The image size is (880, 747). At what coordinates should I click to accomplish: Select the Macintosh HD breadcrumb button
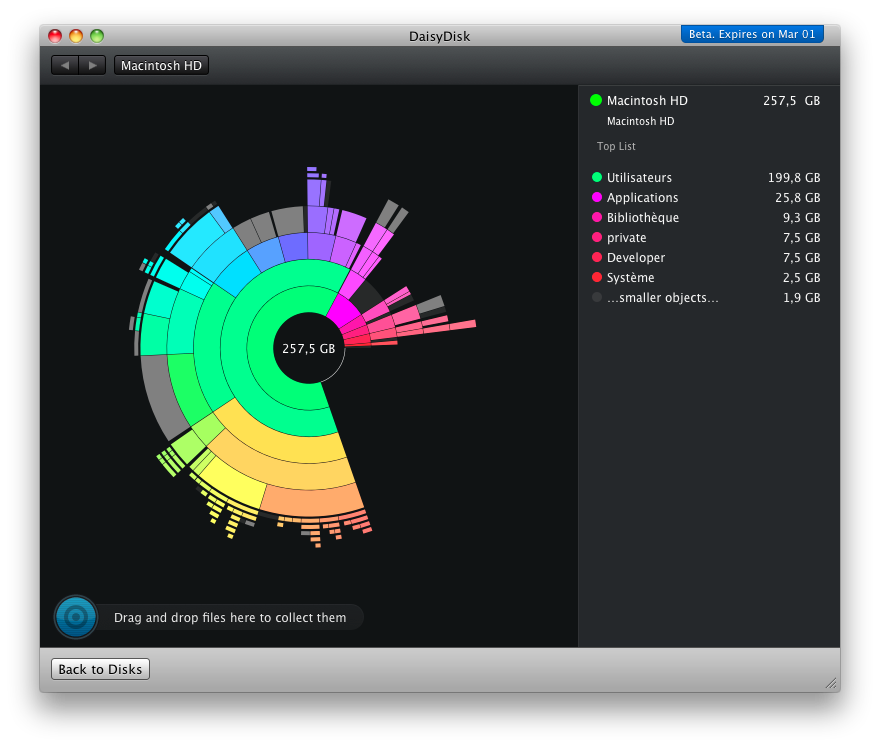coord(161,66)
